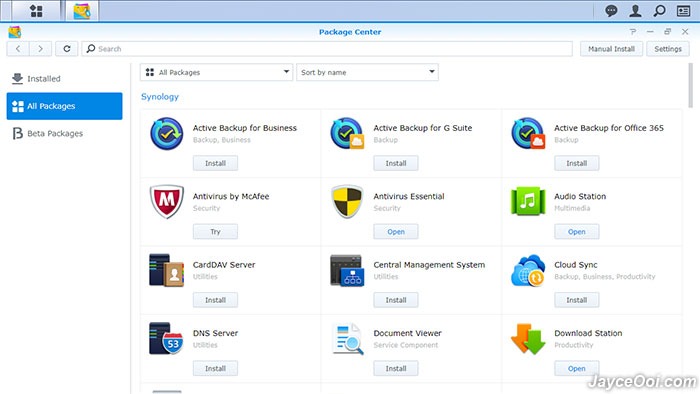This screenshot has width=700, height=394.
Task: Install Active Backup for Business
Action: (215, 163)
